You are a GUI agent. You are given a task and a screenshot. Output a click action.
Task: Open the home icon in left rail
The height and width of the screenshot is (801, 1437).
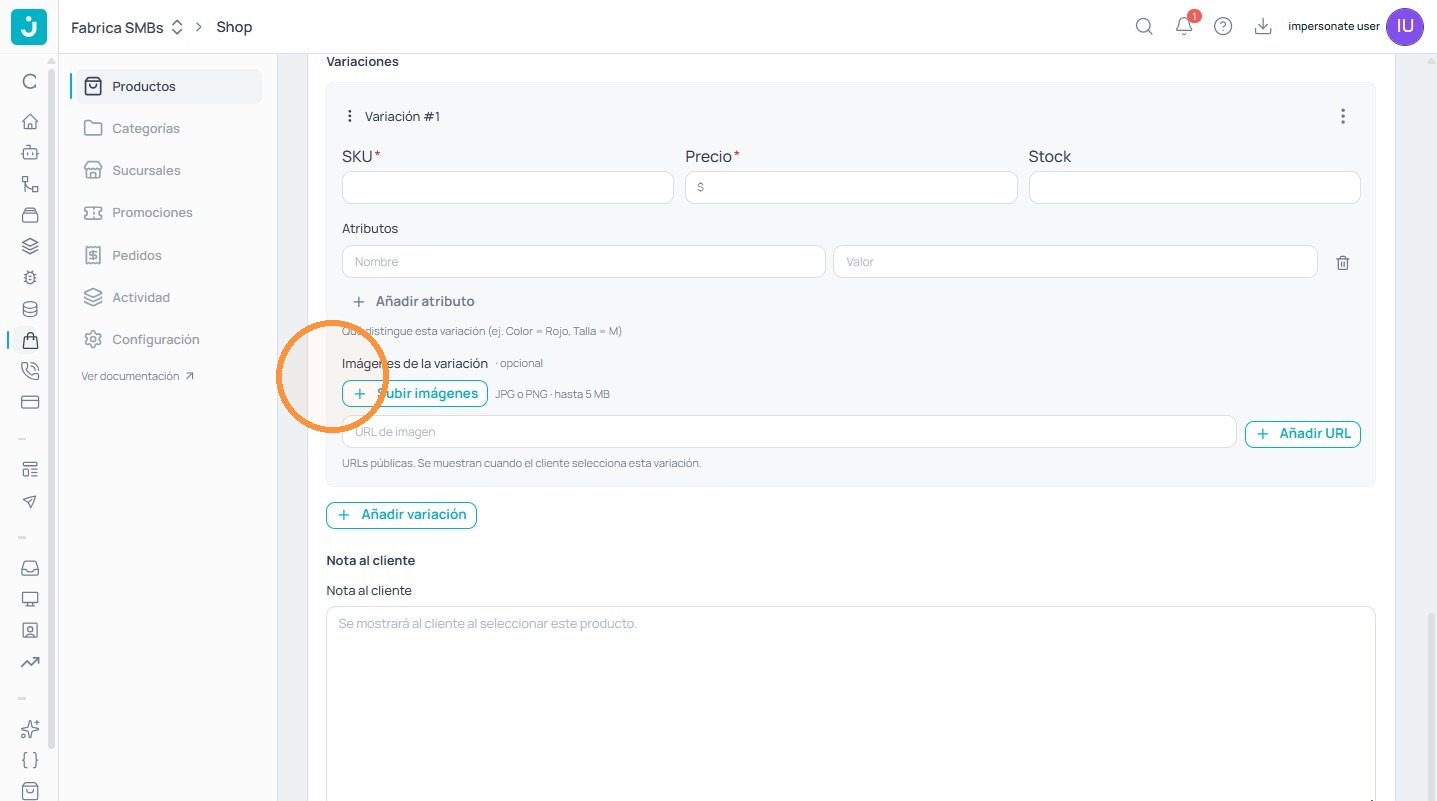[x=30, y=122]
